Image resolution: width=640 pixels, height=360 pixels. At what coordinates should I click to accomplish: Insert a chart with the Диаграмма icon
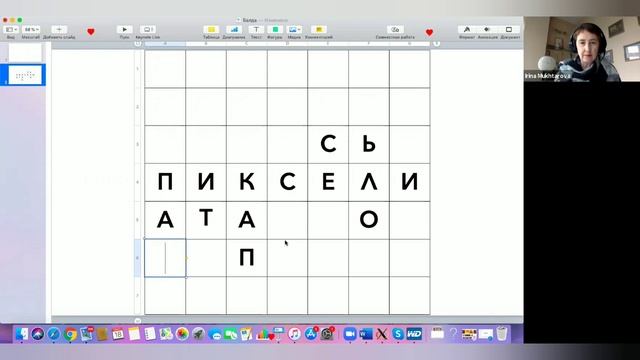click(x=234, y=29)
